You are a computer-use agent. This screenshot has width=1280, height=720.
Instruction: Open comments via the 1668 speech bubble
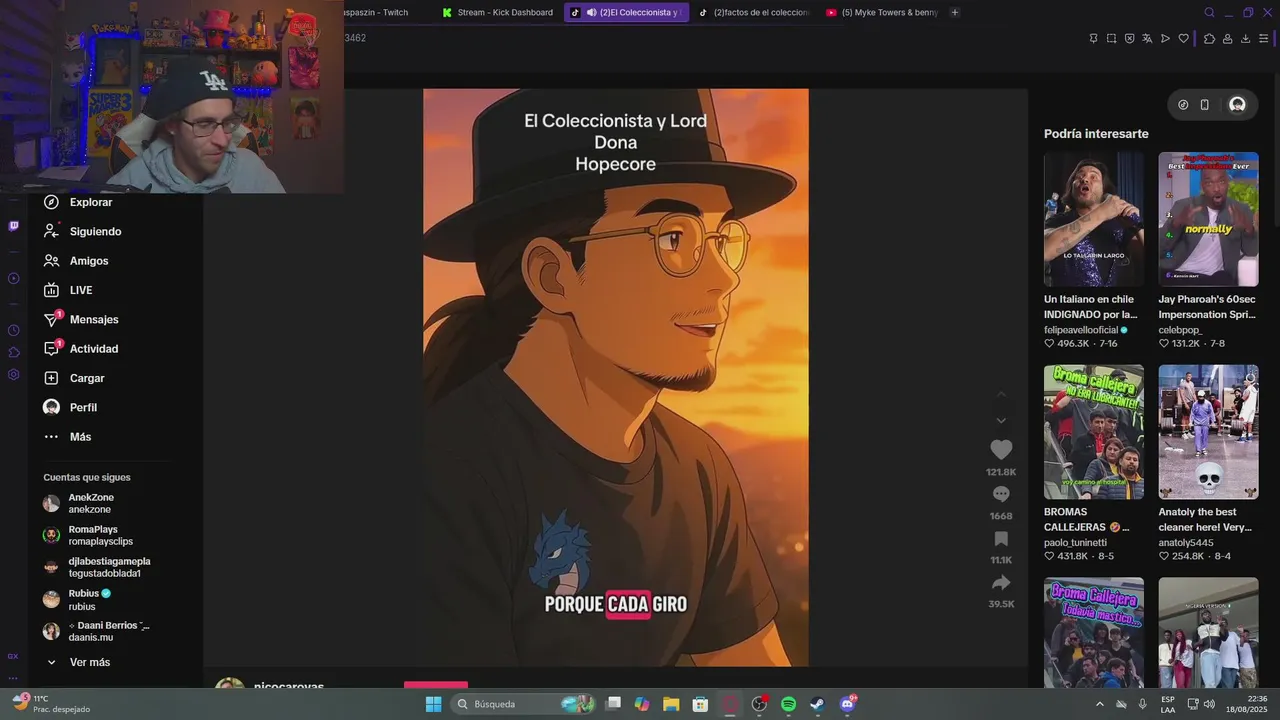pos(1001,494)
